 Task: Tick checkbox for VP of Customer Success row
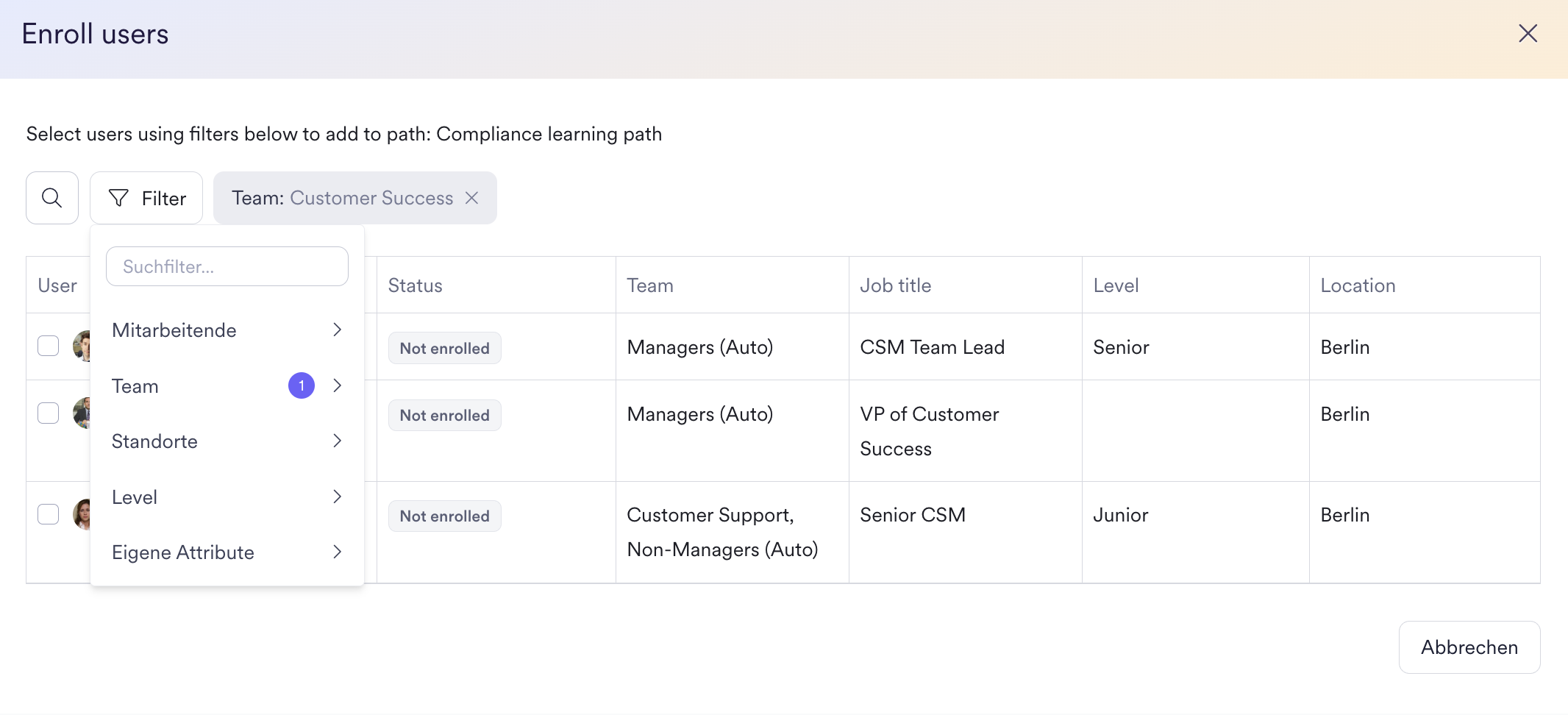(49, 413)
